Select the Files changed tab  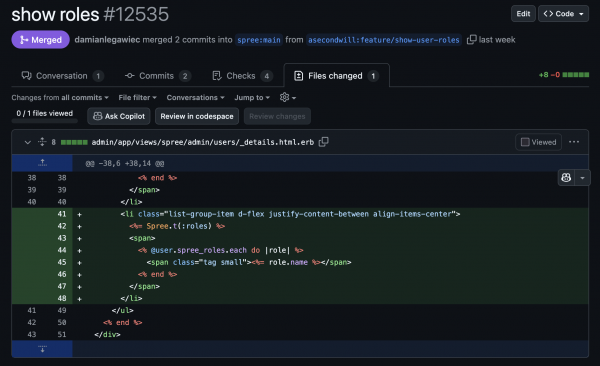tap(336, 76)
